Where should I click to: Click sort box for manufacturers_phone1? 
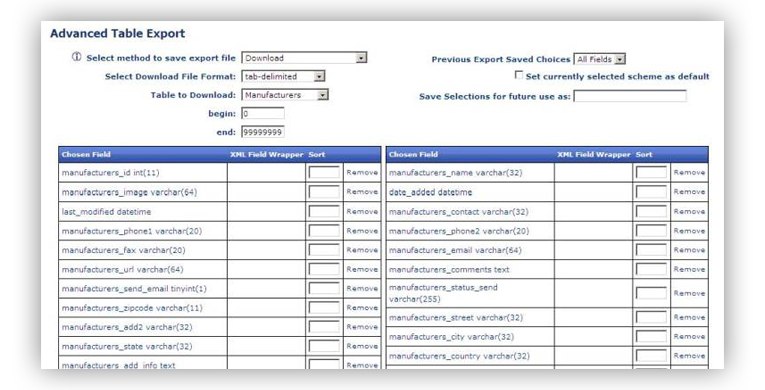pyautogui.click(x=324, y=230)
